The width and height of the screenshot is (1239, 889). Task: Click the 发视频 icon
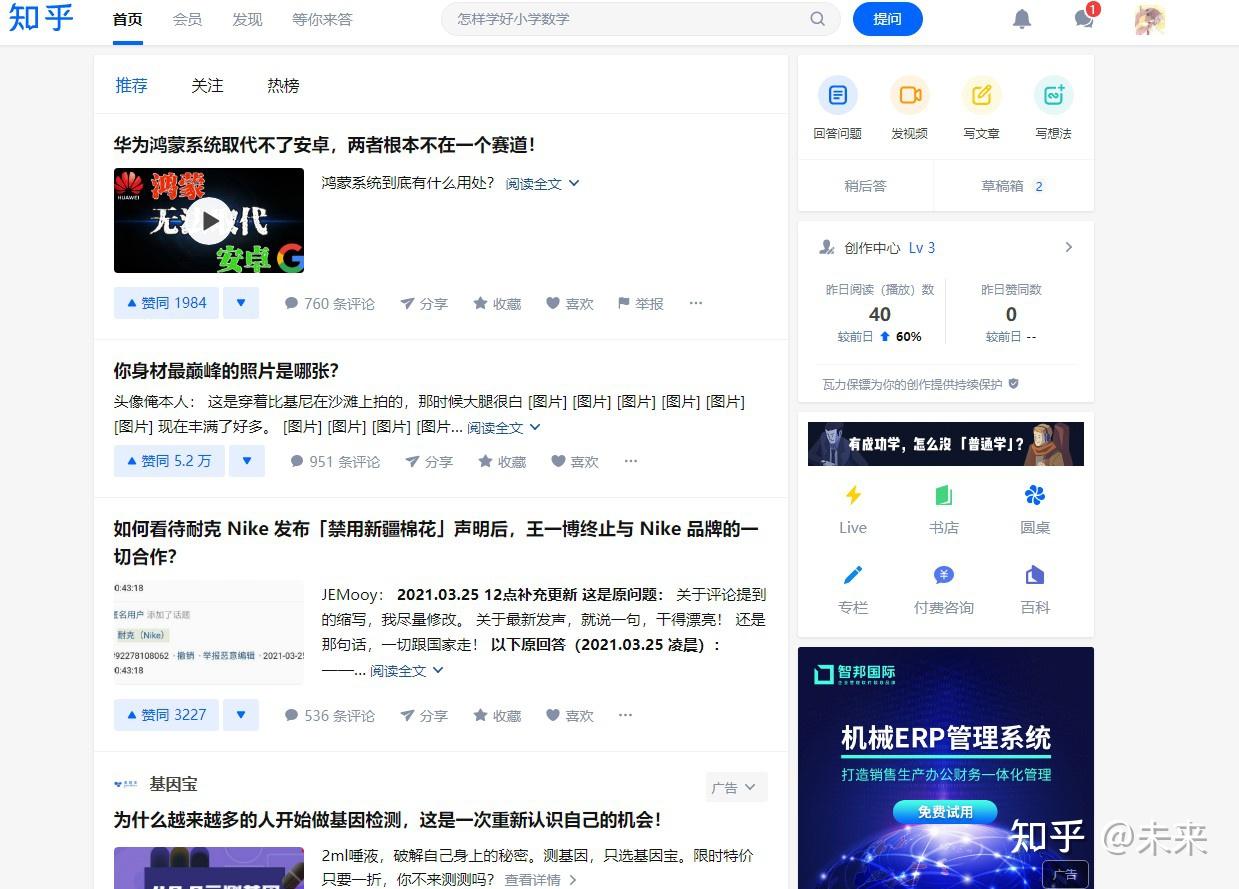[x=910, y=96]
